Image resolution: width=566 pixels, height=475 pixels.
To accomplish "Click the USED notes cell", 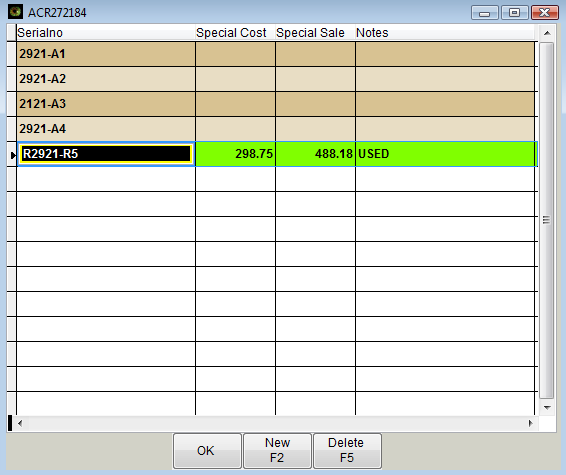I will (446, 154).
